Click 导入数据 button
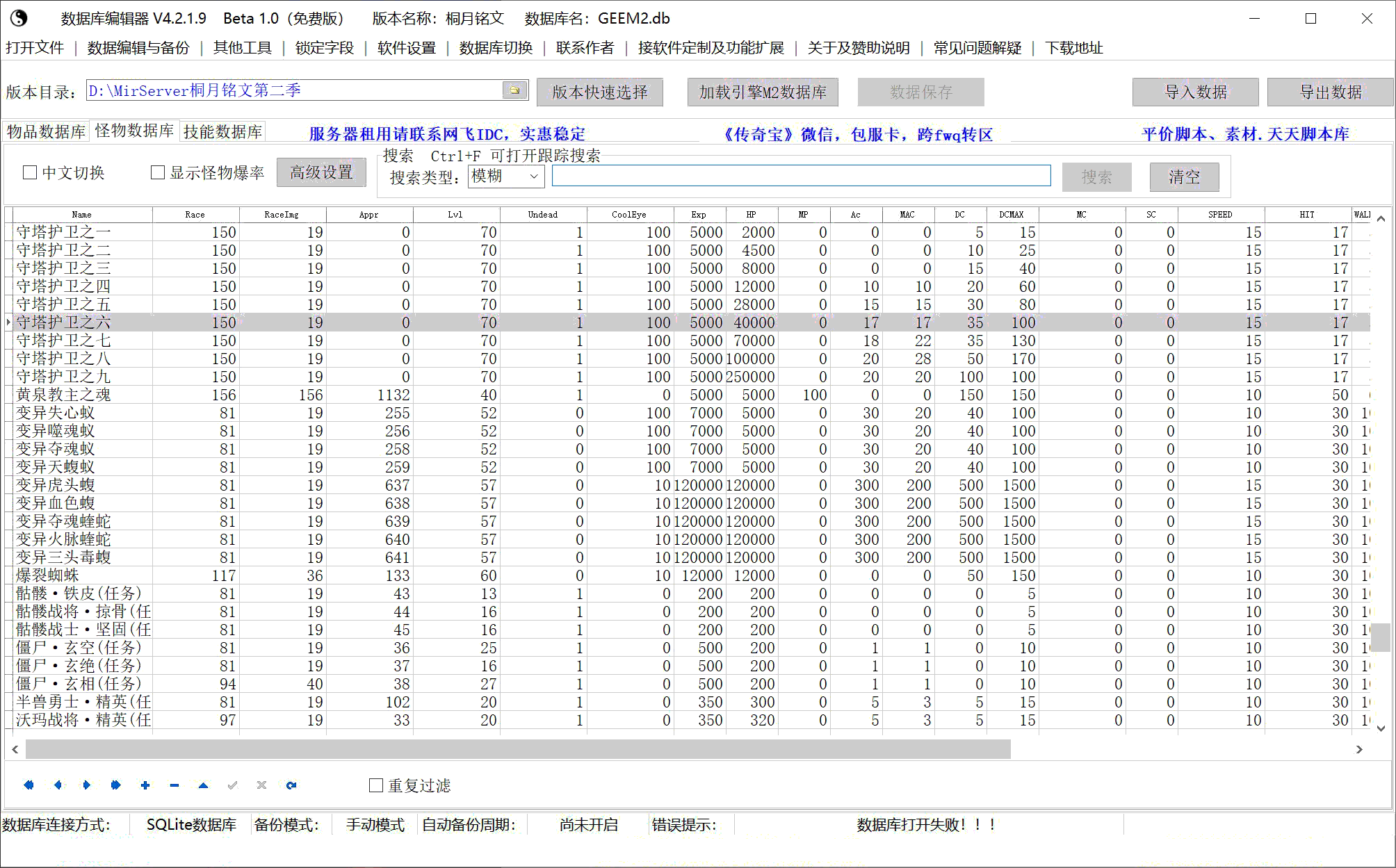 (1196, 92)
